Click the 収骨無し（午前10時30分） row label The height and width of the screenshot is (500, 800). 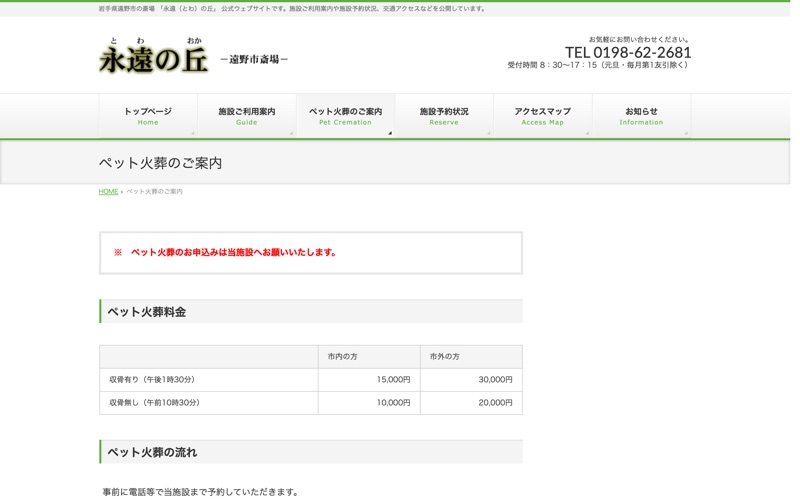click(x=155, y=403)
